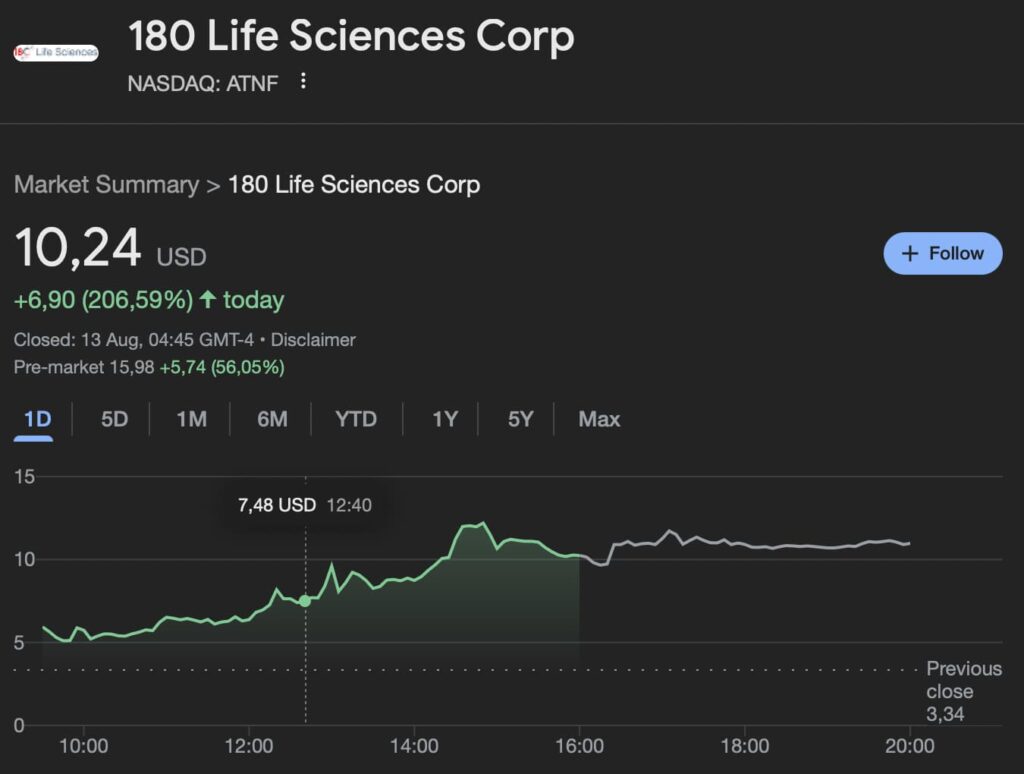Click the green chart marker at 12:40

(x=305, y=601)
